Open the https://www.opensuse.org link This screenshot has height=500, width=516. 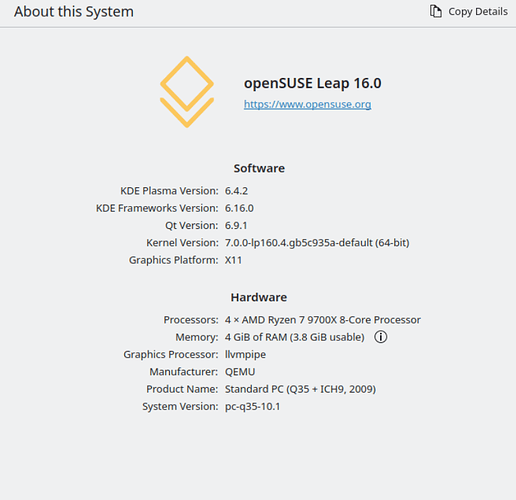(x=307, y=104)
